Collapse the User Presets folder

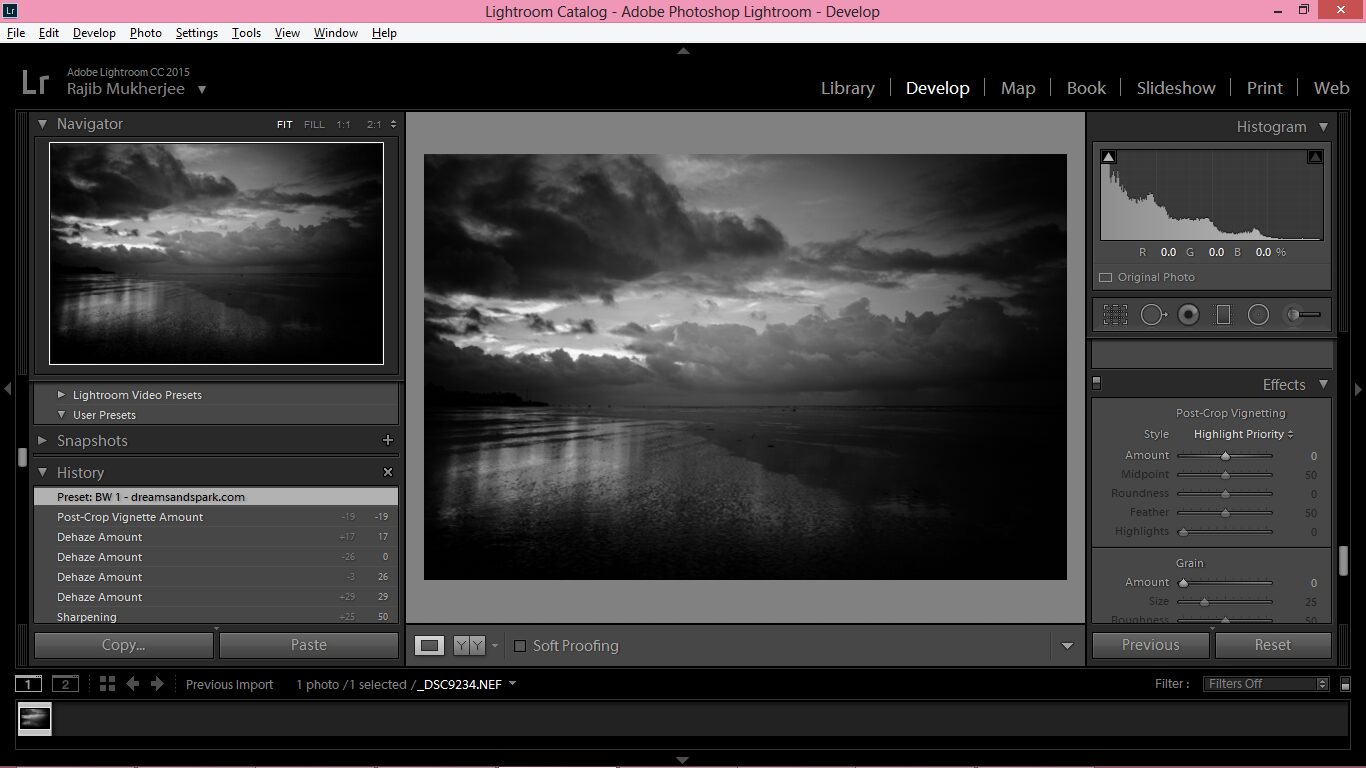[x=61, y=415]
